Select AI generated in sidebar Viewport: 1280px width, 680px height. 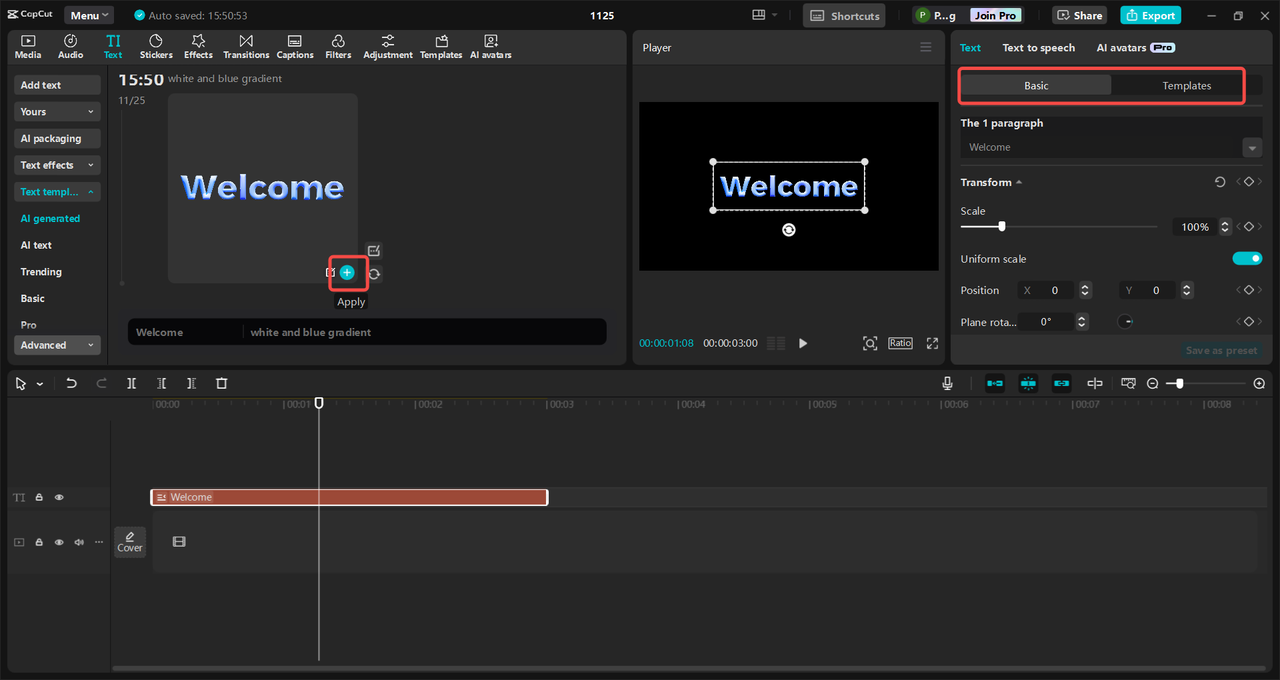(x=50, y=218)
